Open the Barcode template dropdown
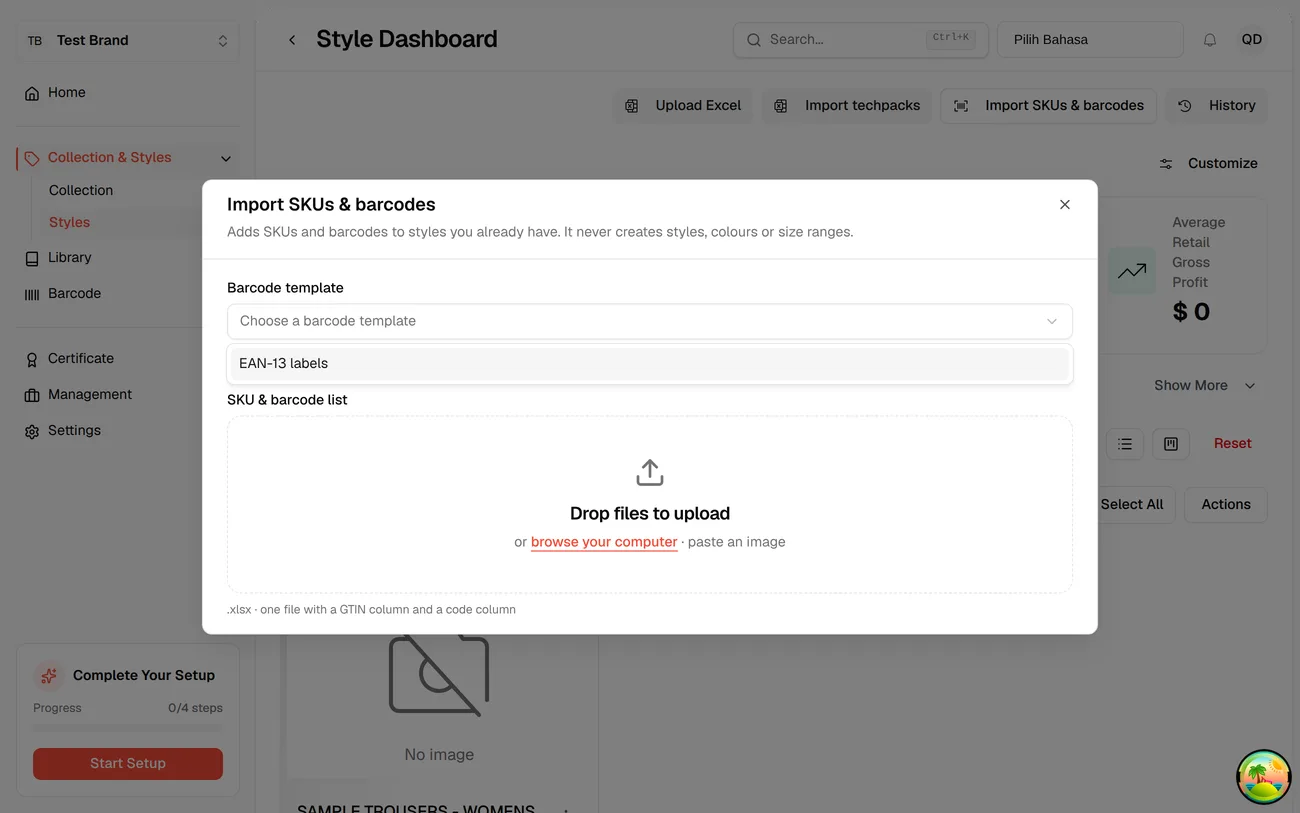This screenshot has height=813, width=1300. click(650, 321)
